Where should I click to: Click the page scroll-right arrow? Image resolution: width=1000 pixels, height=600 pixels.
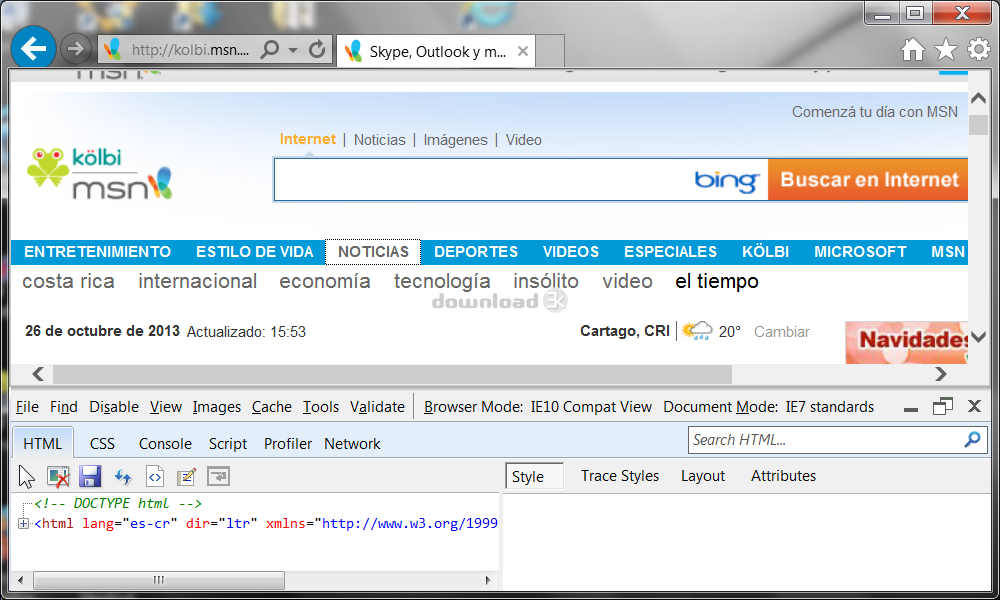(941, 374)
